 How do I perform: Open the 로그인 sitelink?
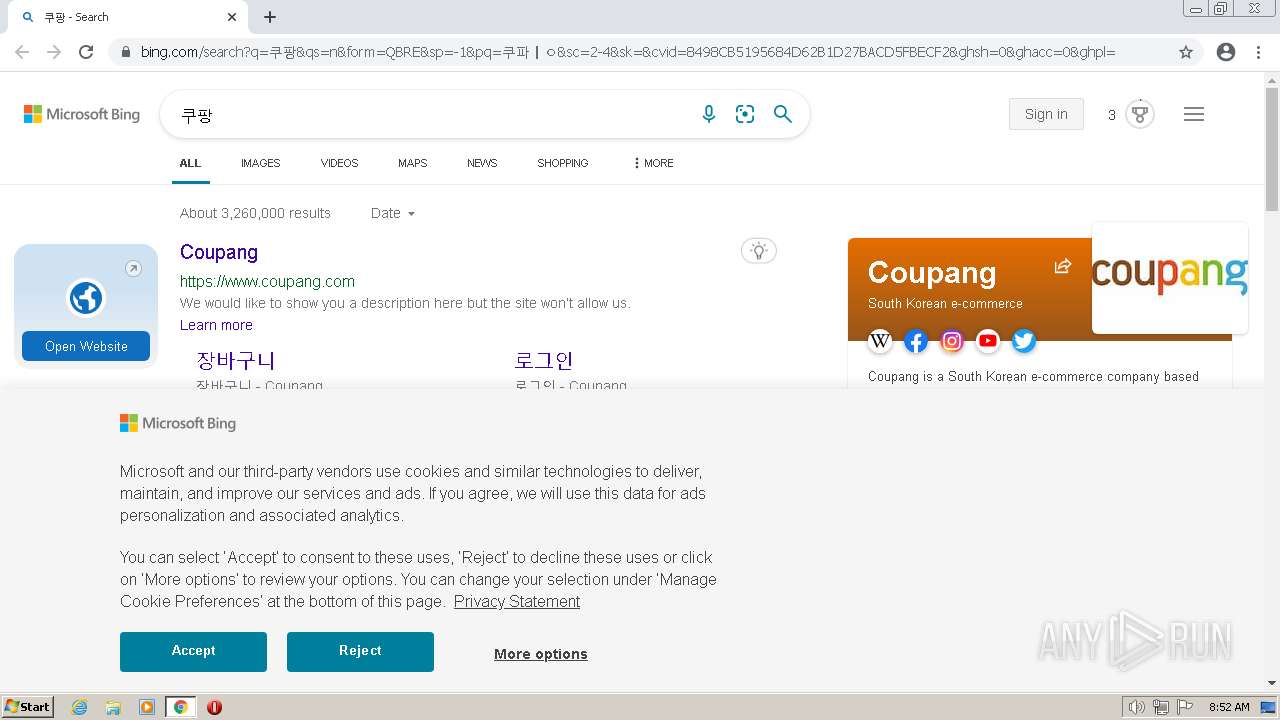click(544, 360)
